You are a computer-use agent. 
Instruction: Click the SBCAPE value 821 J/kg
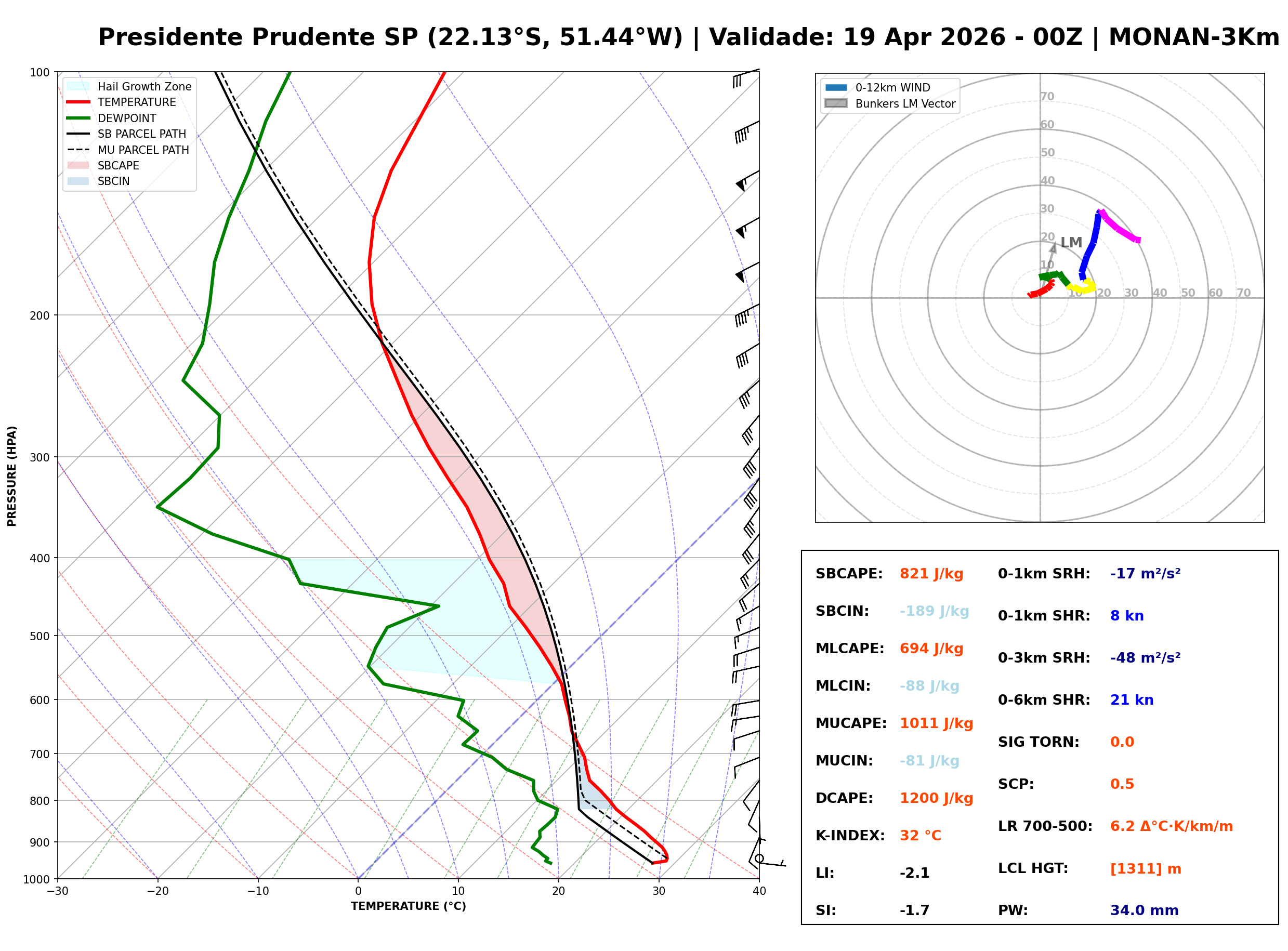[x=932, y=575]
